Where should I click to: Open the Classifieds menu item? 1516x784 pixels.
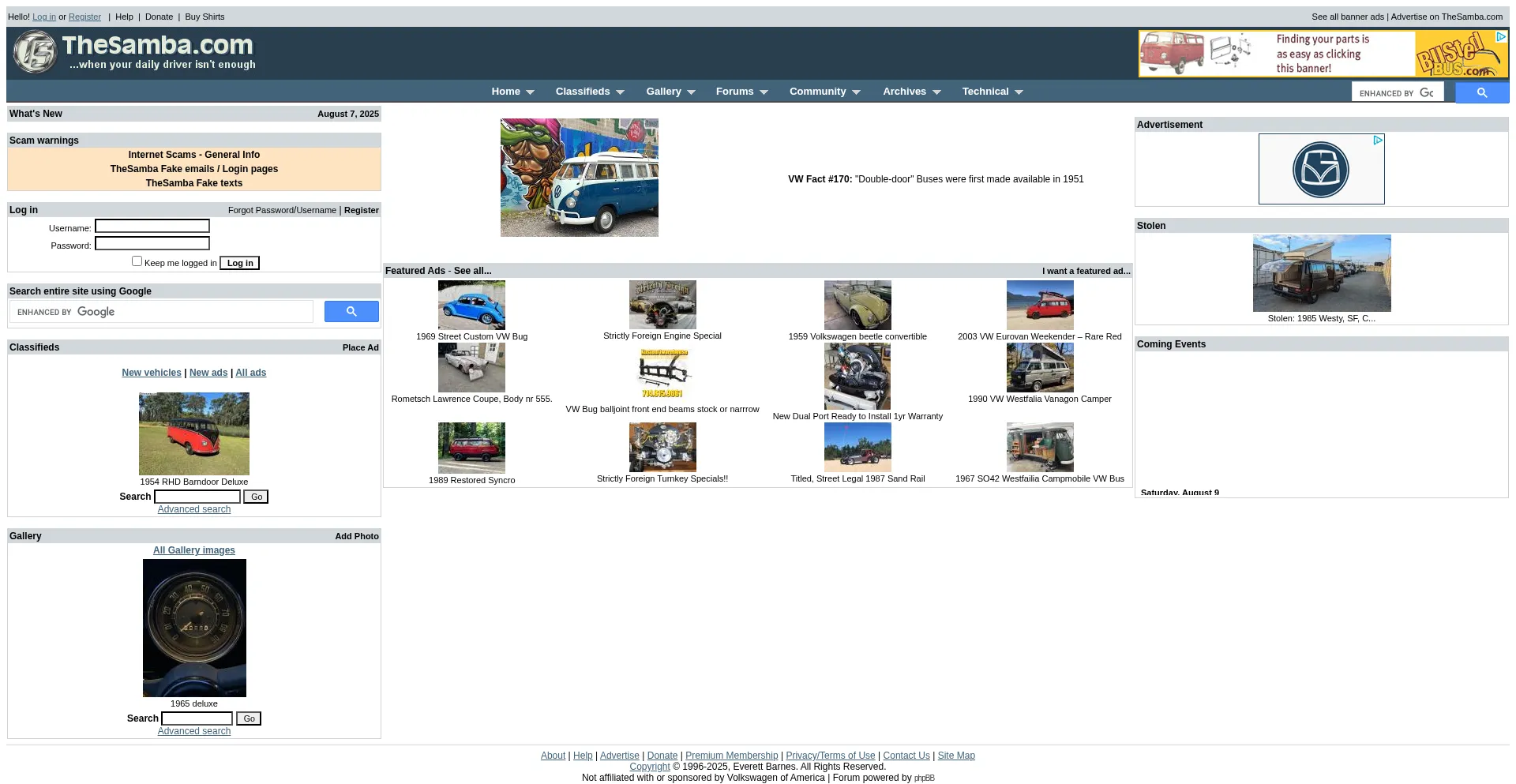tap(583, 92)
